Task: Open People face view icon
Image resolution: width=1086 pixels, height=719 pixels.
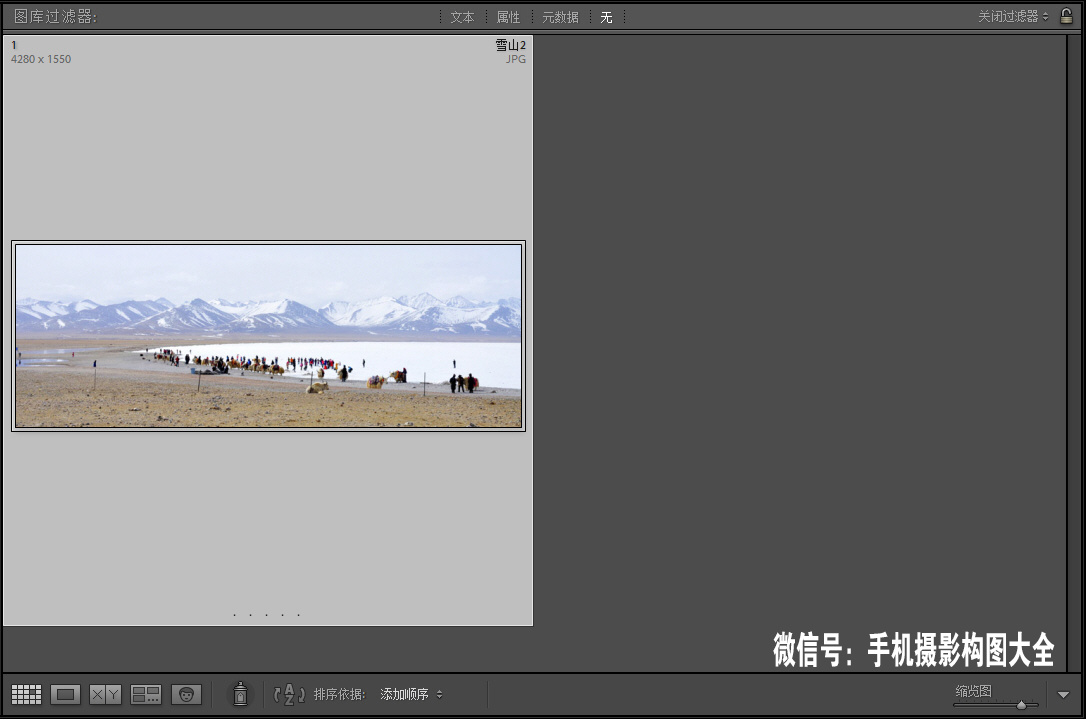Action: pos(186,694)
